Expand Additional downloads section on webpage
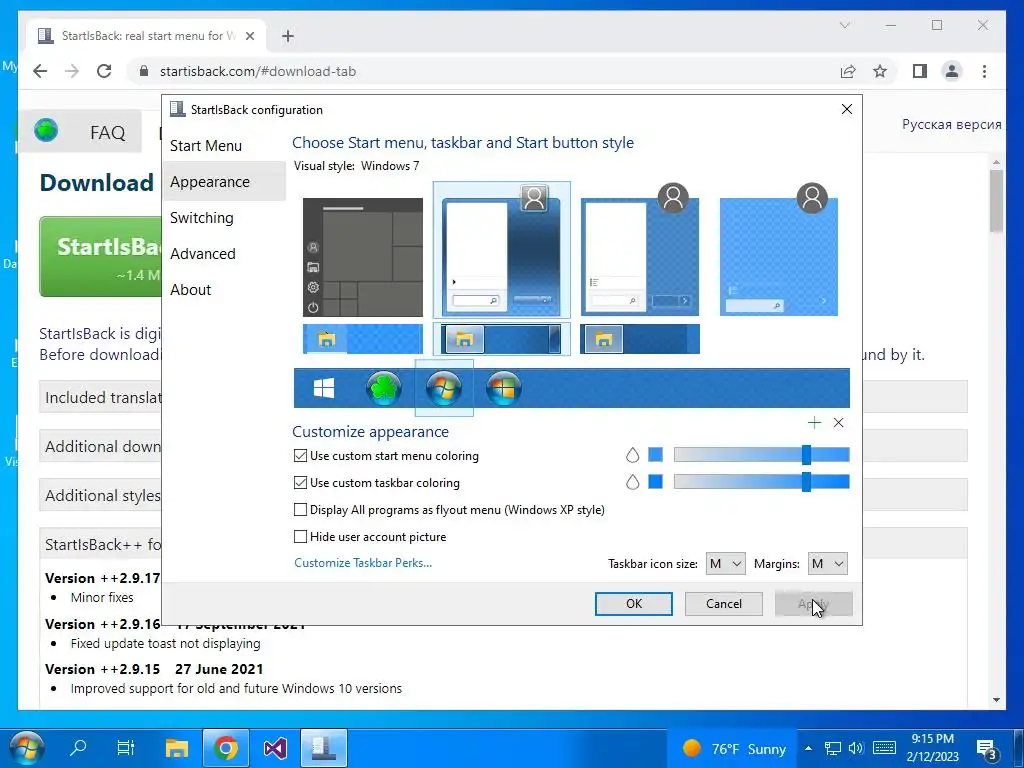Image resolution: width=1024 pixels, height=768 pixels. coord(102,446)
